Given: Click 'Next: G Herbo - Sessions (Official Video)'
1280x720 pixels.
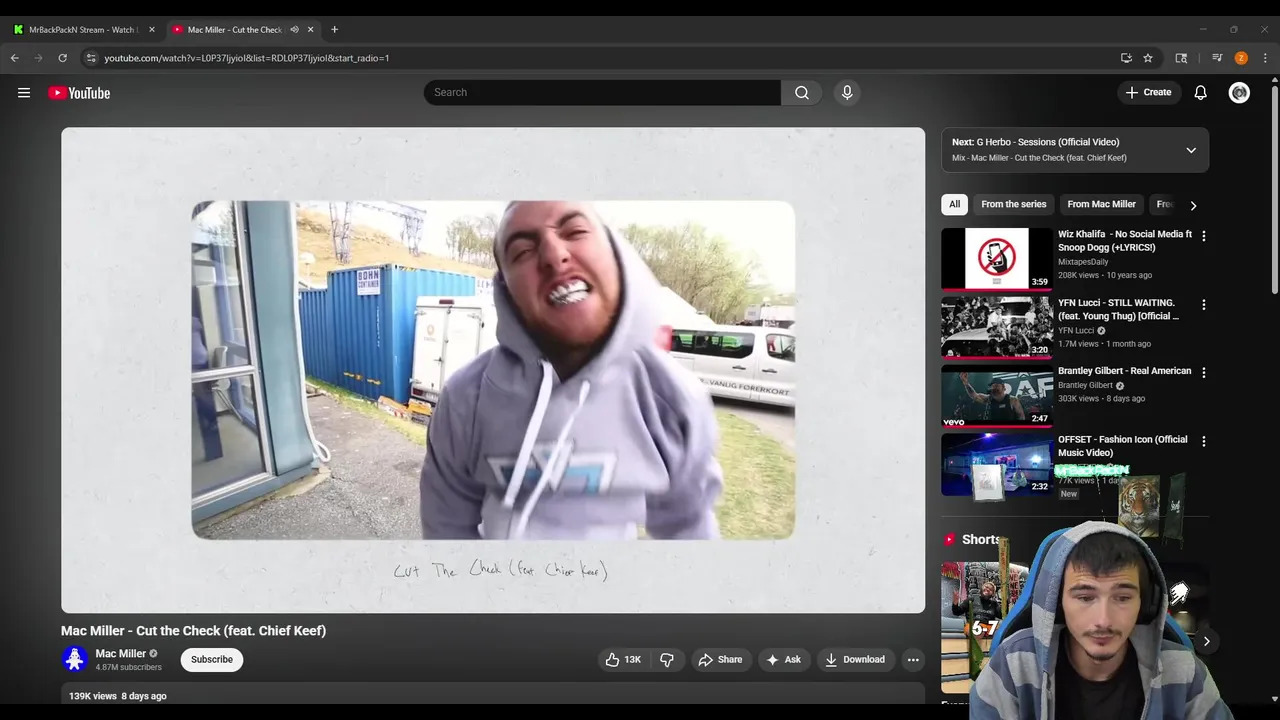Looking at the screenshot, I should [x=1036, y=142].
